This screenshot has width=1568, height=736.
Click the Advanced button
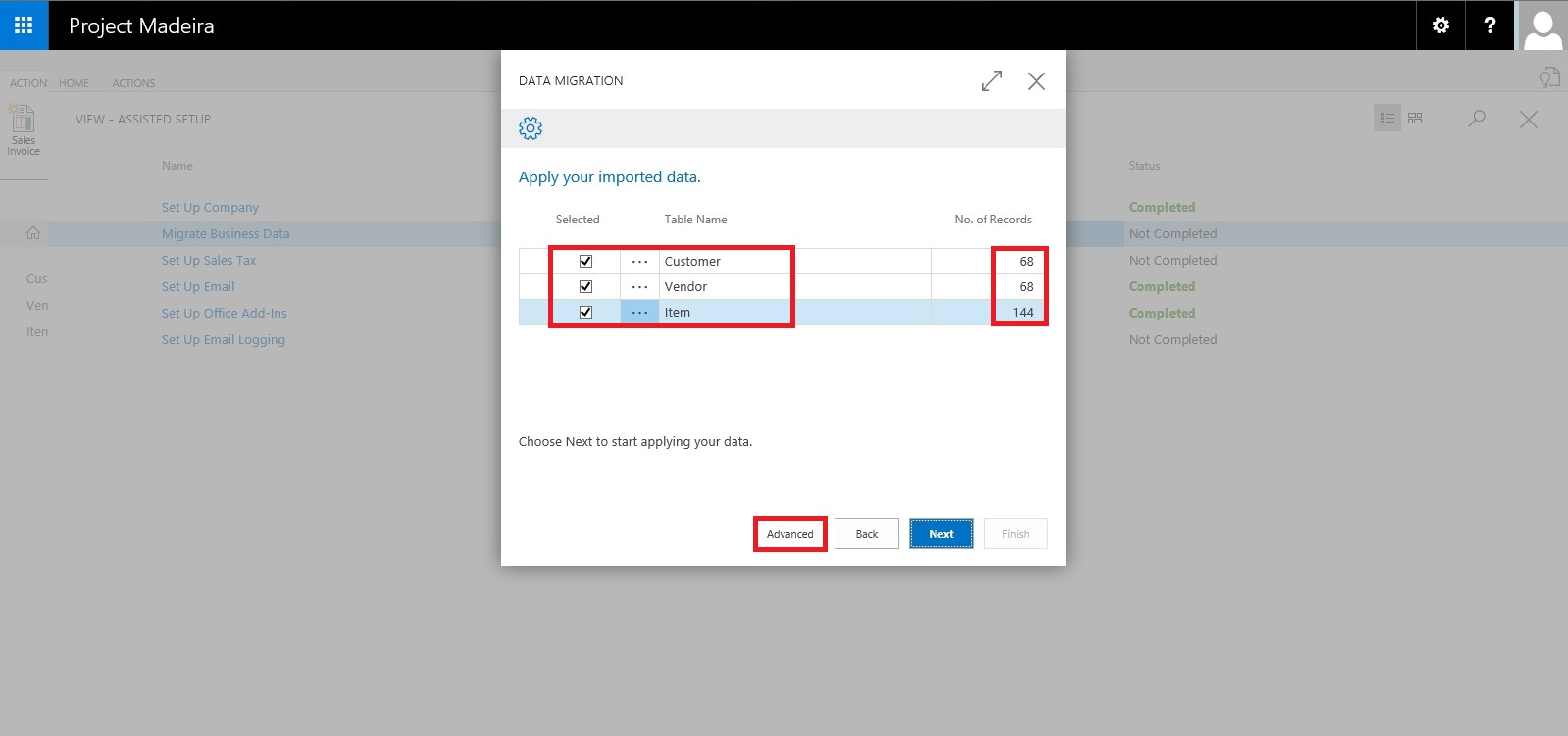click(789, 534)
